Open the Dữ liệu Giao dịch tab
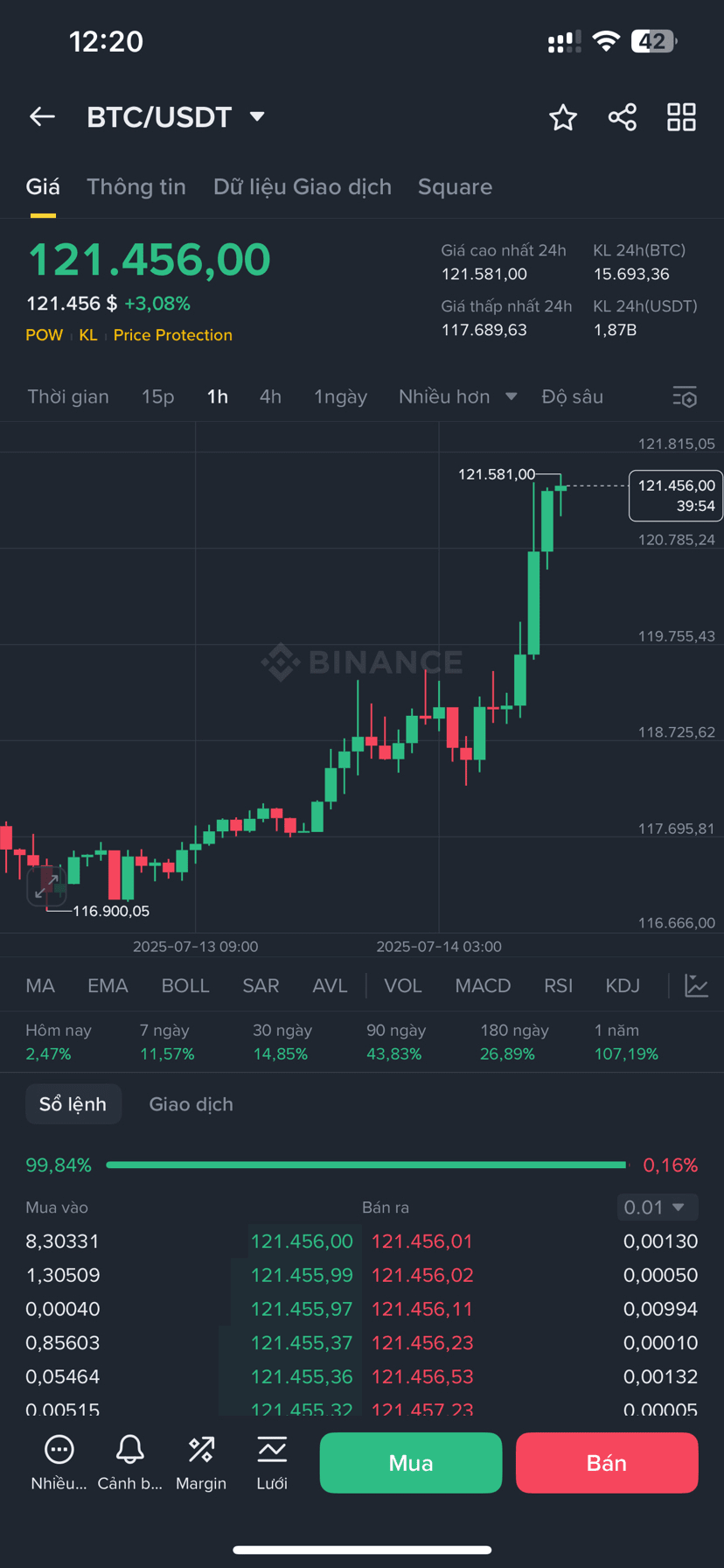 (x=303, y=186)
